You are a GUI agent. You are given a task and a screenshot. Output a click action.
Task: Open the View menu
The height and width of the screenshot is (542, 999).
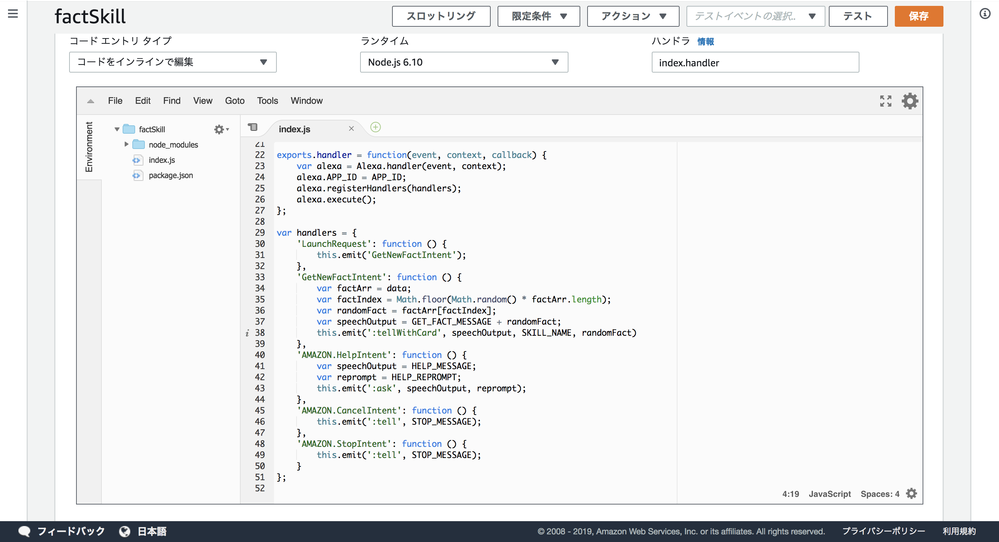coord(203,101)
